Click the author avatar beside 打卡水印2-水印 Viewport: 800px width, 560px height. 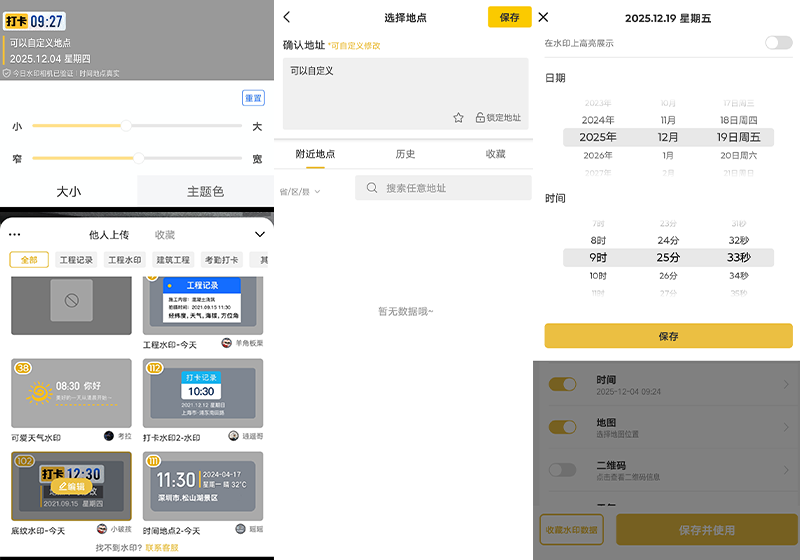pyautogui.click(x=234, y=436)
